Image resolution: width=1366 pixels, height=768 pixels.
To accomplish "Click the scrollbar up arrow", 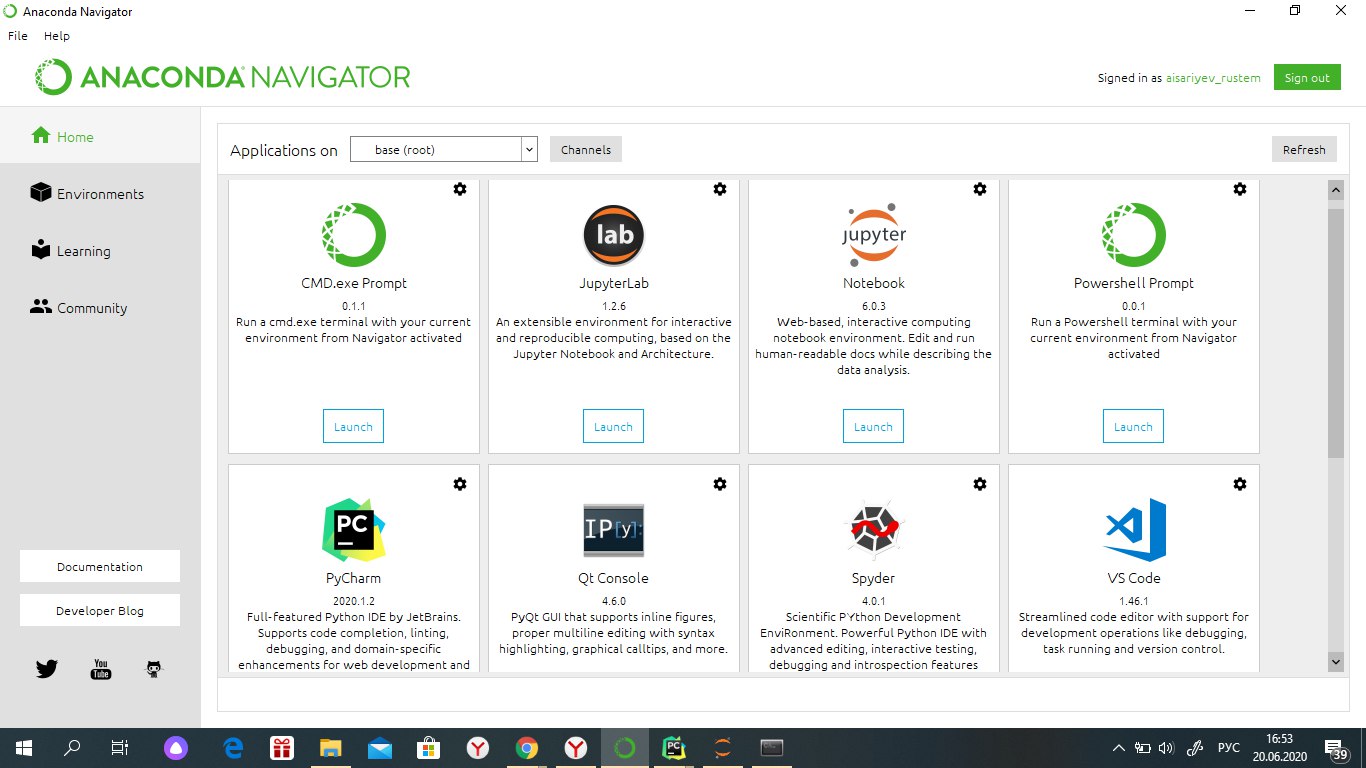I will 1336,189.
